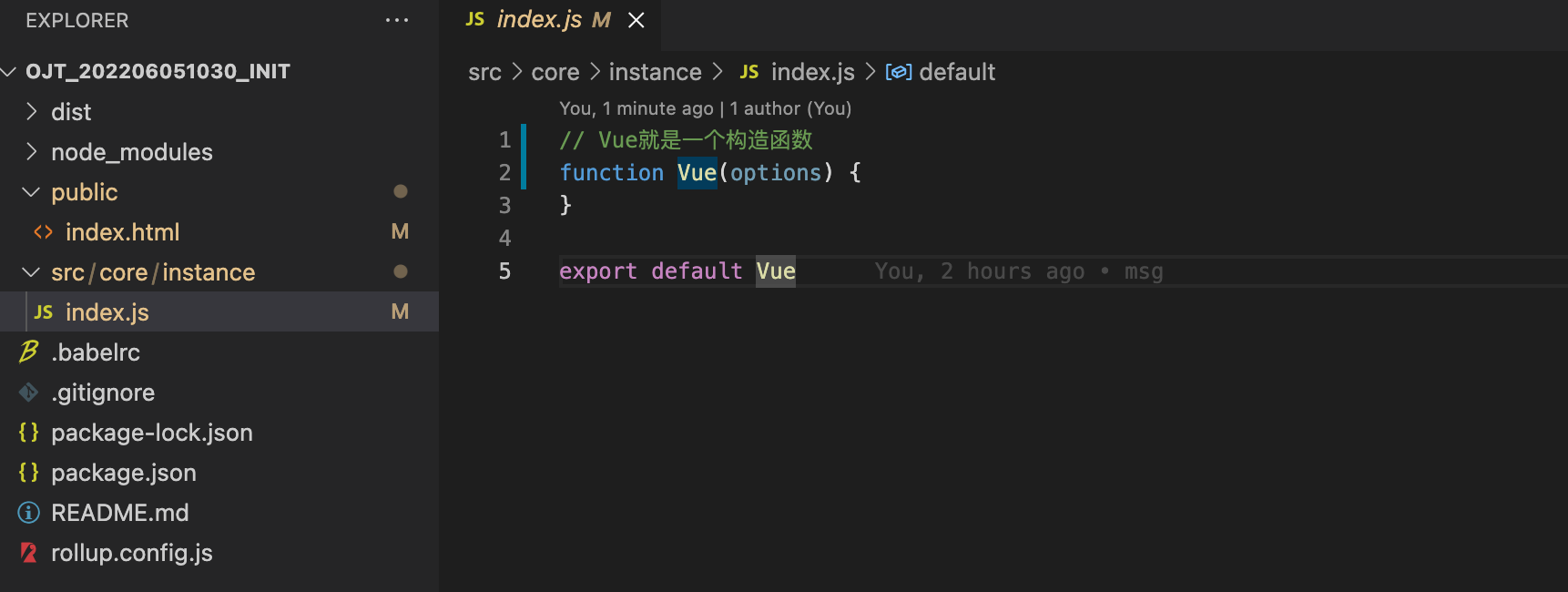The image size is (1568, 592).
Task: Collapse the src/core/instance folder chevron
Action: [x=32, y=271]
